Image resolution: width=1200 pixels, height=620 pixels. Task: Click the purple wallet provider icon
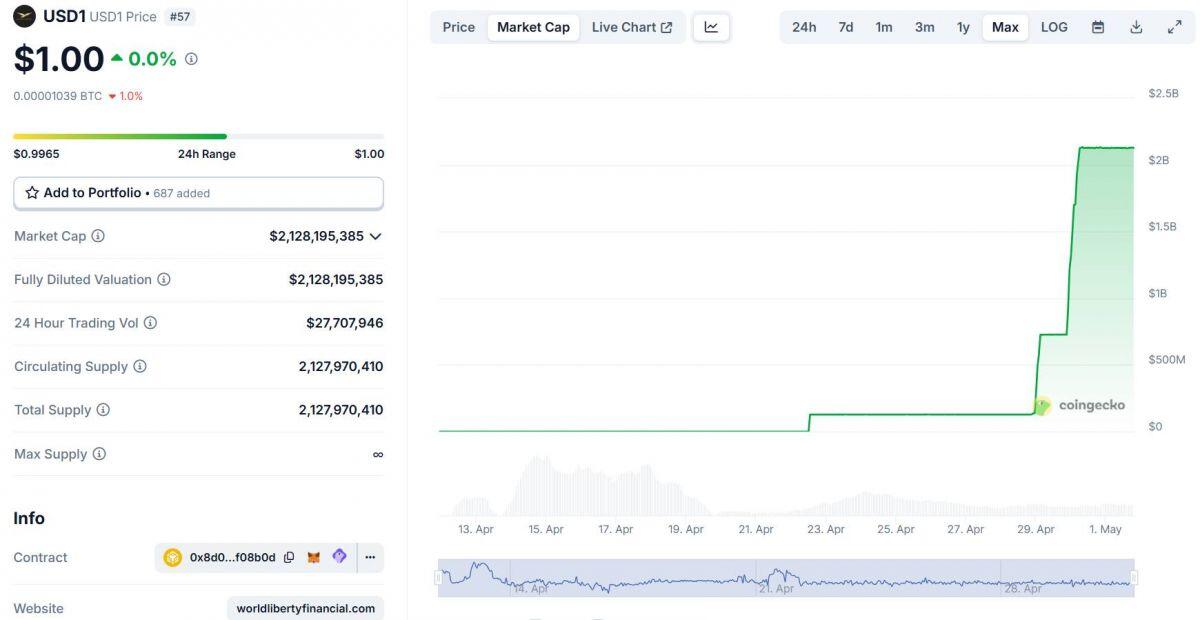pyautogui.click(x=338, y=557)
